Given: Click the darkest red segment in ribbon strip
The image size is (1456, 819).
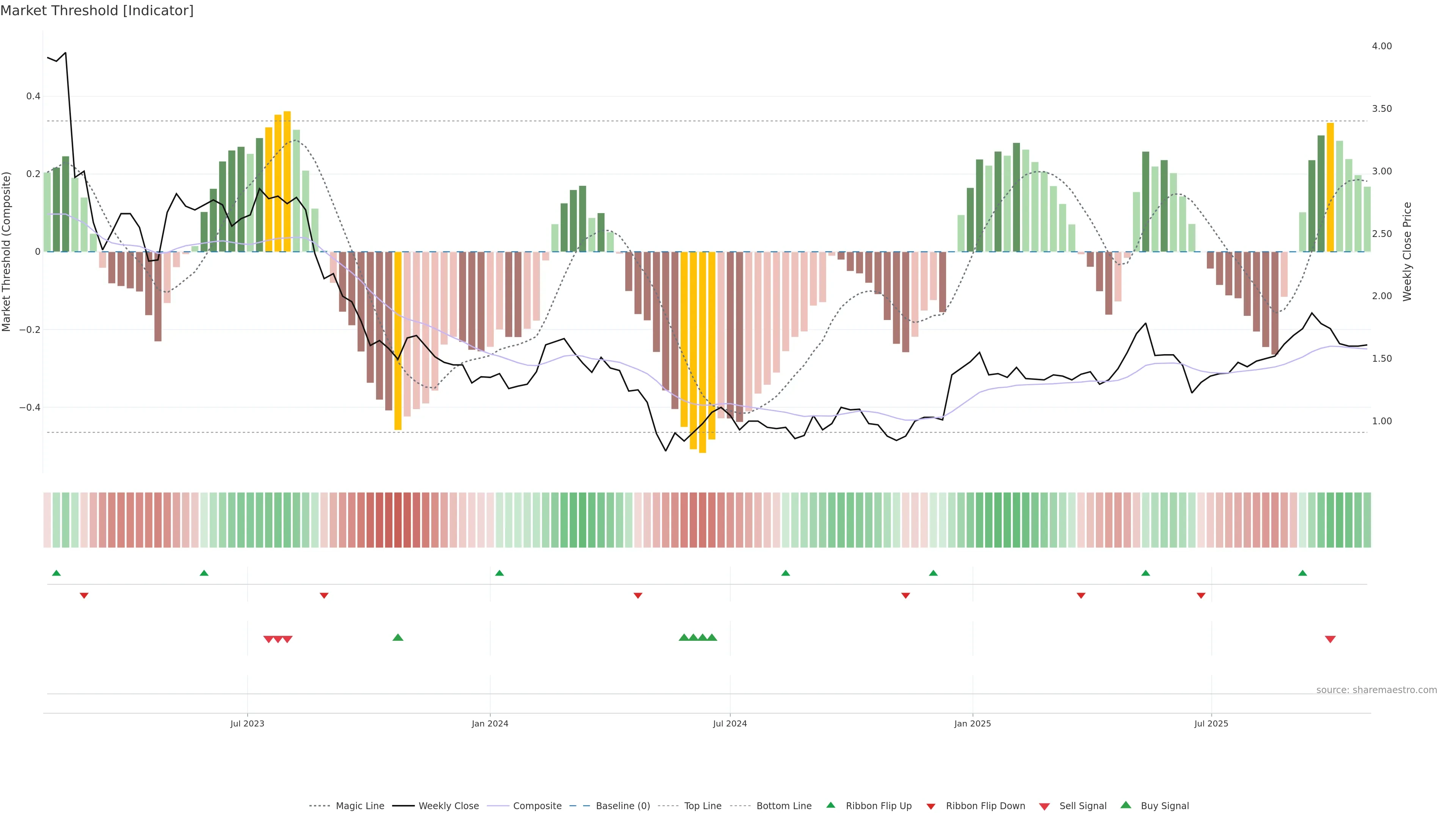Looking at the screenshot, I should coord(398,520).
